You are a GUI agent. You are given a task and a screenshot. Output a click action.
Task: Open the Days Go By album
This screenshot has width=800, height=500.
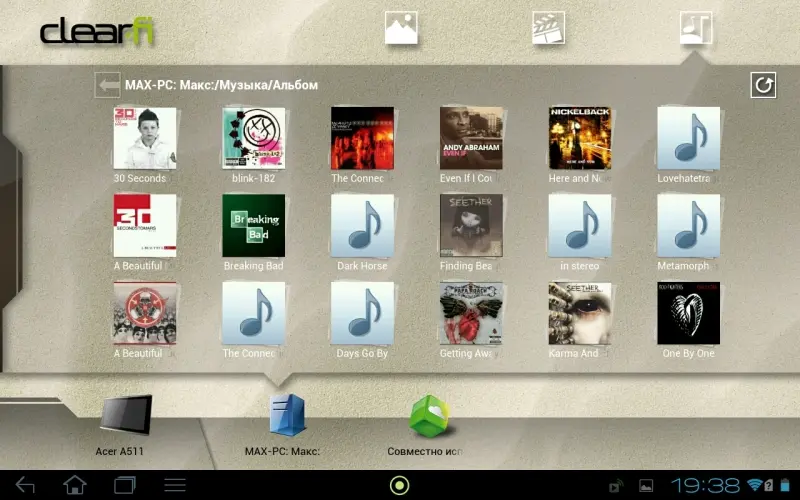click(362, 313)
